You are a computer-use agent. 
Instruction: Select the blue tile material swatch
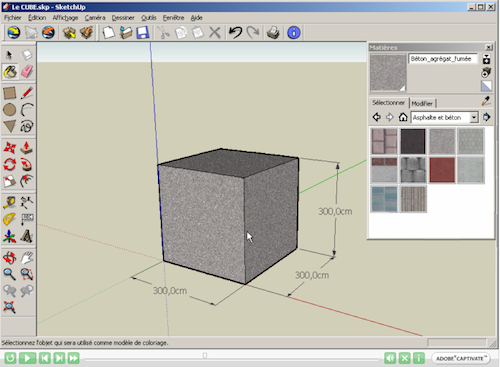pyautogui.click(x=384, y=199)
